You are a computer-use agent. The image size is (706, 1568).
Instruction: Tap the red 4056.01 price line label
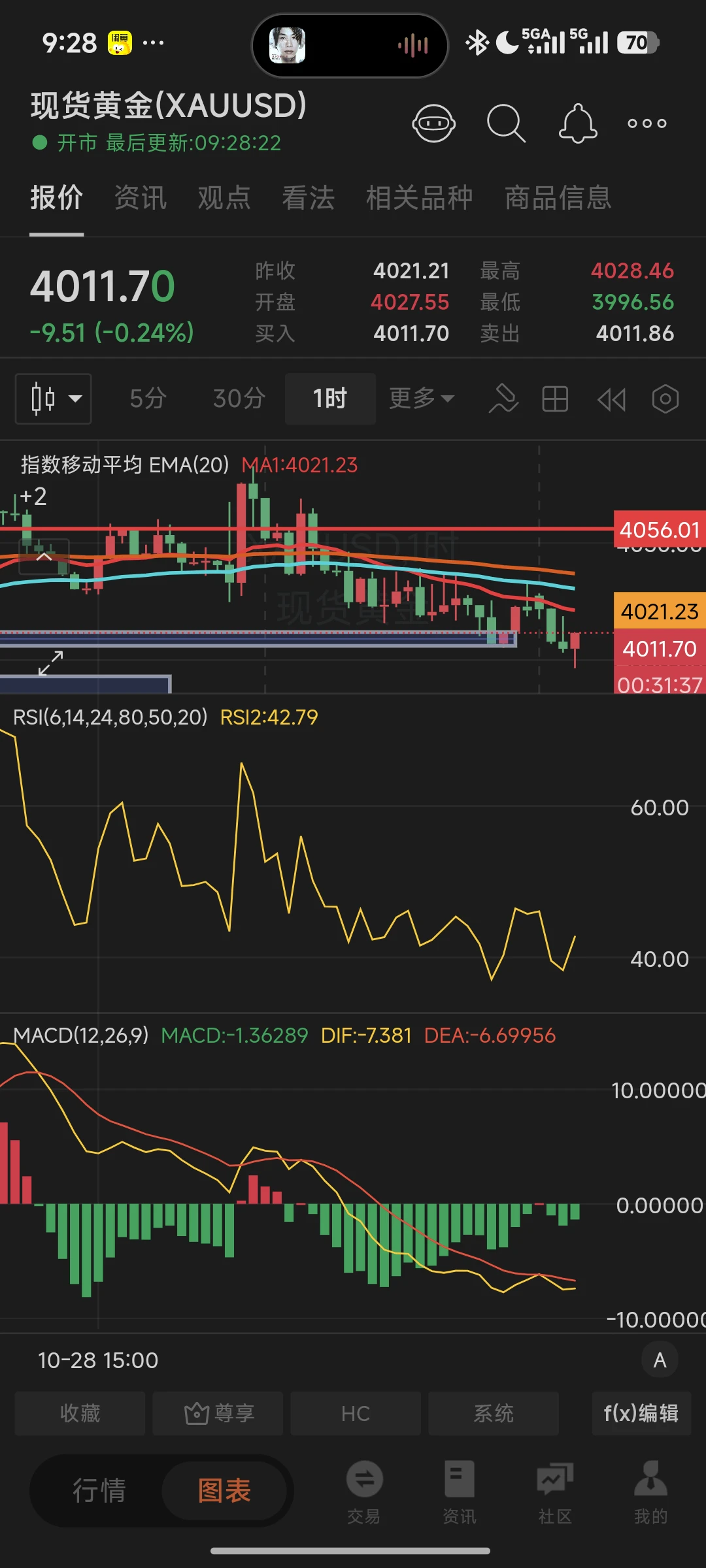pos(660,529)
